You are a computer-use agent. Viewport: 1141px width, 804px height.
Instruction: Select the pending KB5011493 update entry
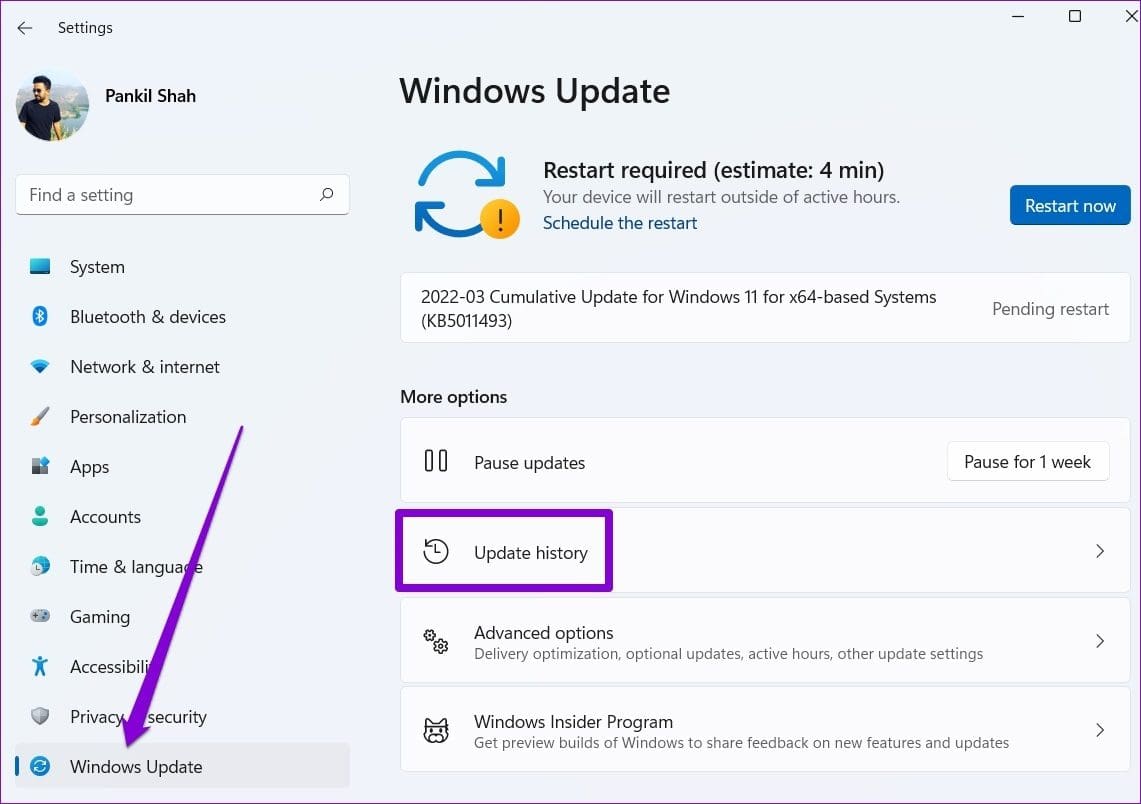tap(677, 308)
